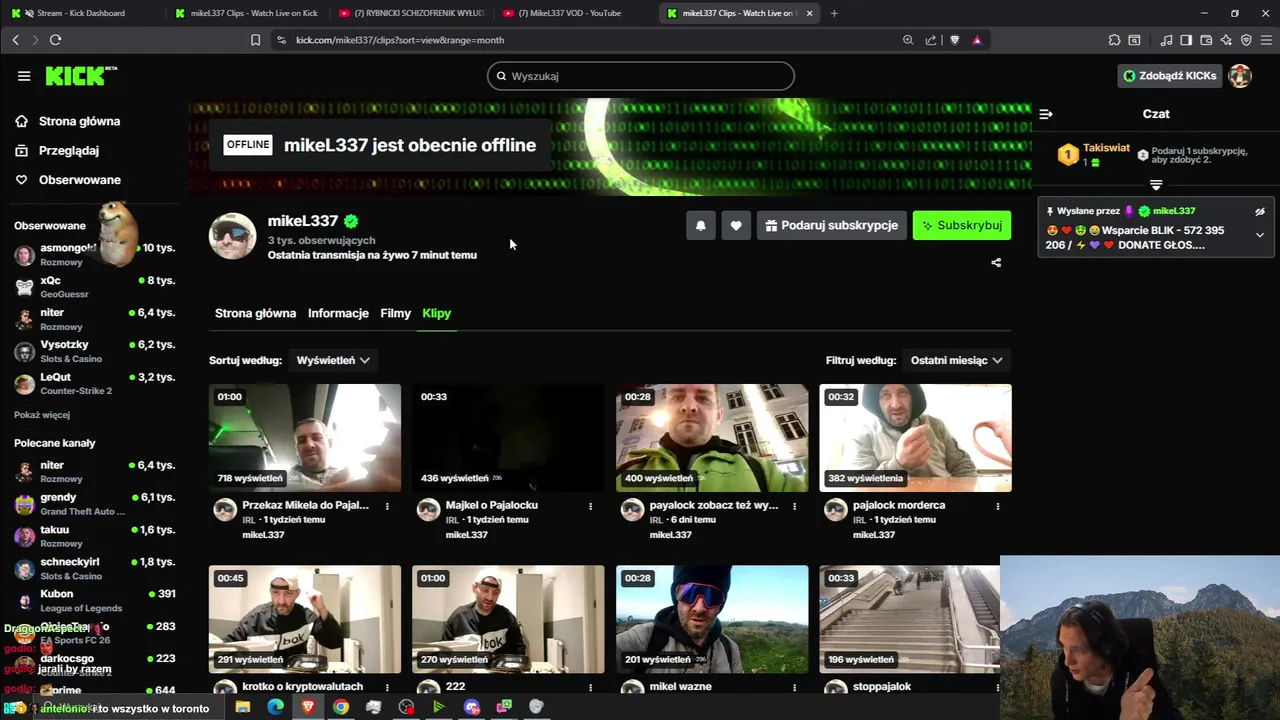Viewport: 1280px width, 720px height.
Task: Open Brave VPN shield icon
Action: point(1246,40)
